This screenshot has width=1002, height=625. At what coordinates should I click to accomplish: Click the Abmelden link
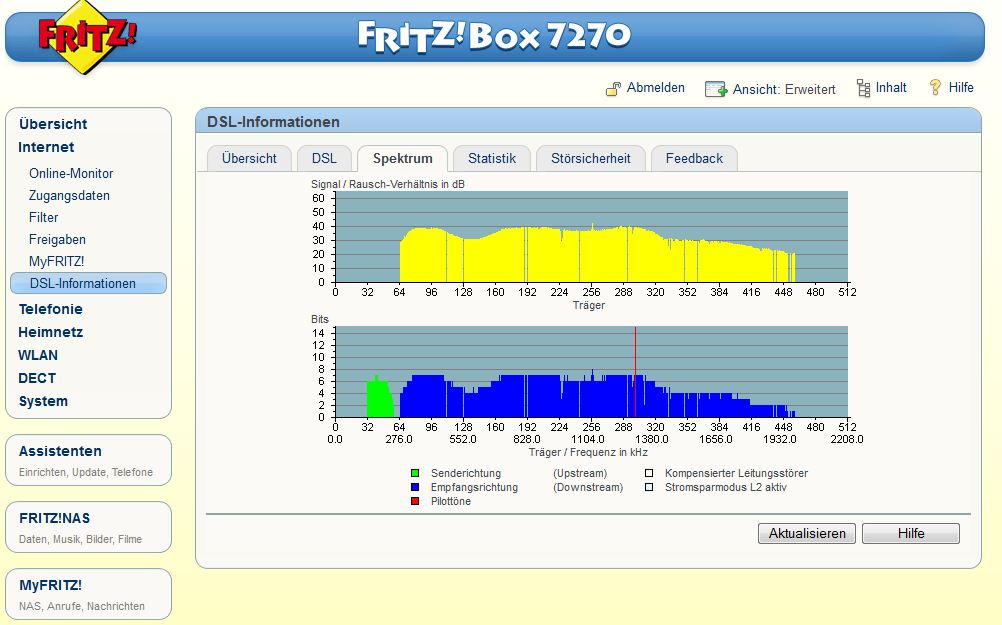point(656,88)
